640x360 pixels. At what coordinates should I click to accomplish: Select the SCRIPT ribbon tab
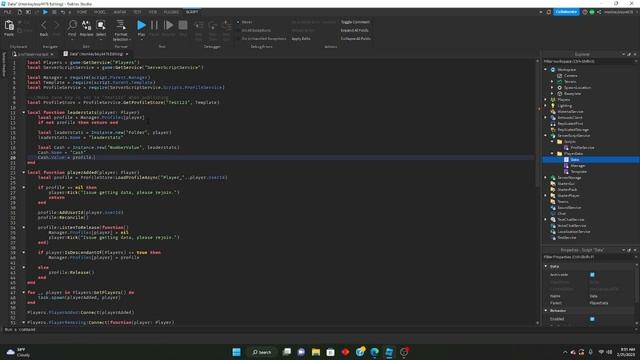tap(192, 12)
